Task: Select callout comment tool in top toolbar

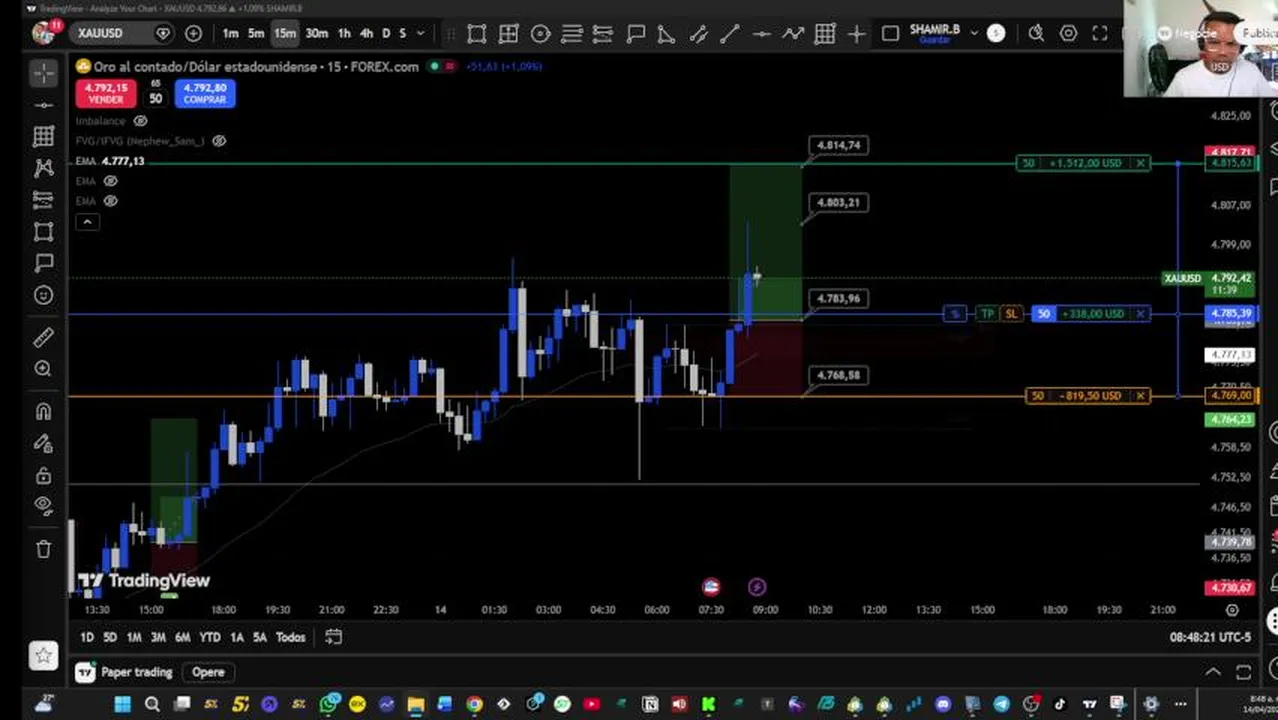Action: [635, 34]
